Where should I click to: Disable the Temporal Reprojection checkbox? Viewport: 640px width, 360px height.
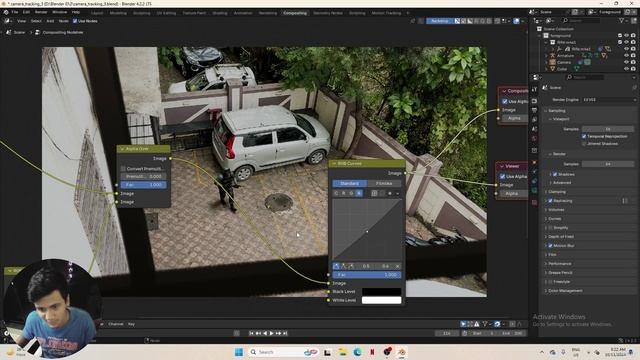(x=584, y=136)
